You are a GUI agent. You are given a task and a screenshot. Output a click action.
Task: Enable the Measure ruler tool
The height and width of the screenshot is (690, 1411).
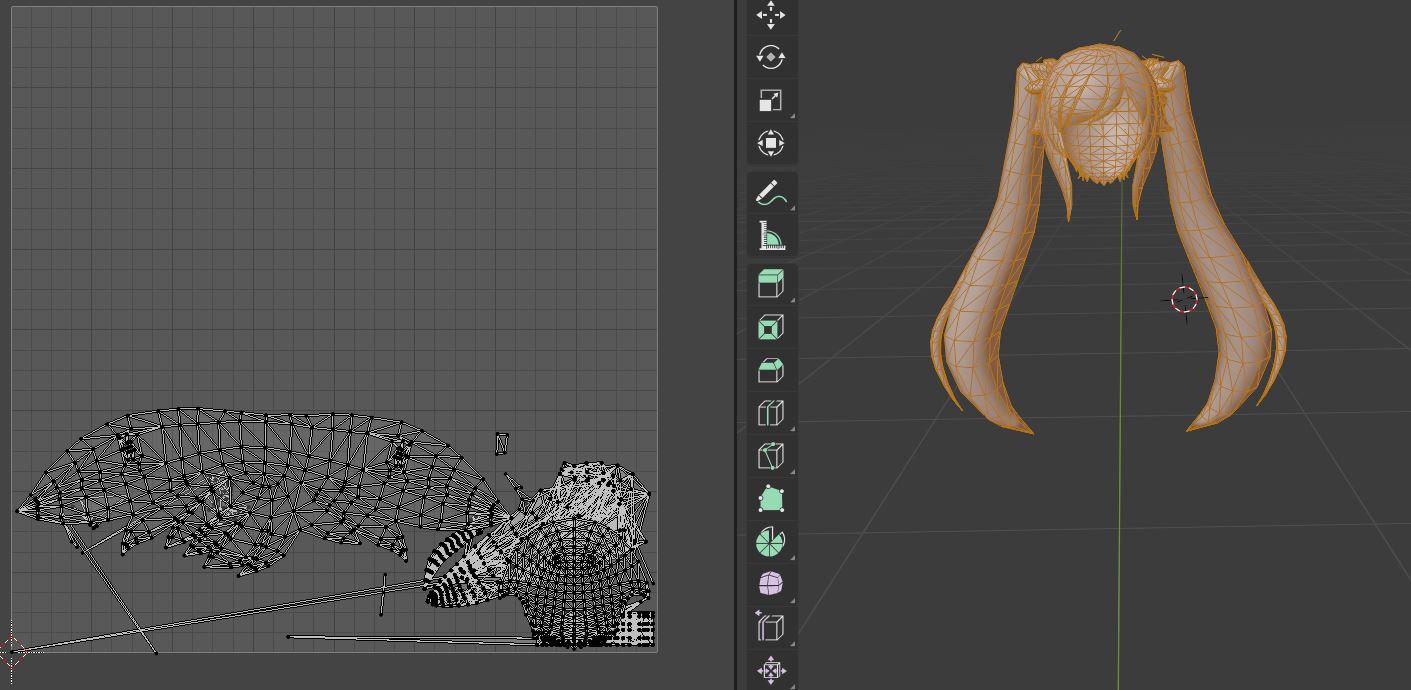pyautogui.click(x=770, y=235)
